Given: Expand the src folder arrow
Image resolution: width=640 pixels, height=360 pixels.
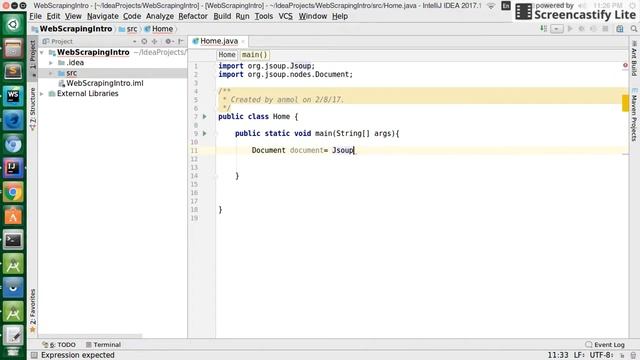Looking at the screenshot, I should click(51, 73).
